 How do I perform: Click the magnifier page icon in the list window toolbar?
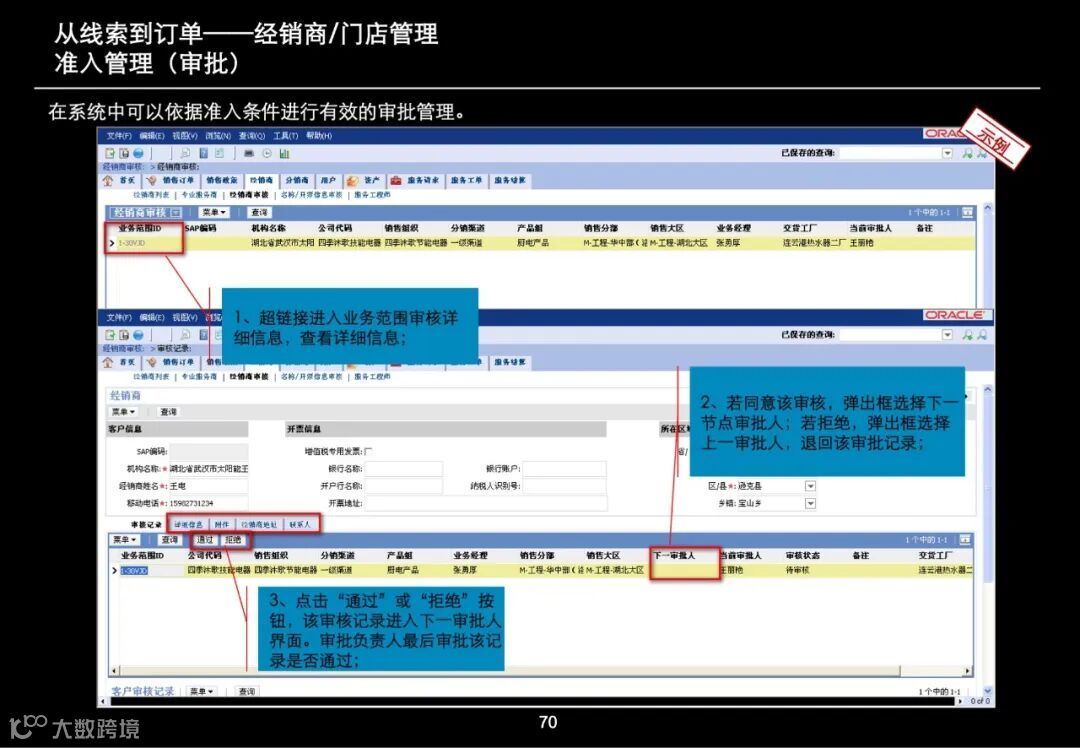(x=185, y=153)
